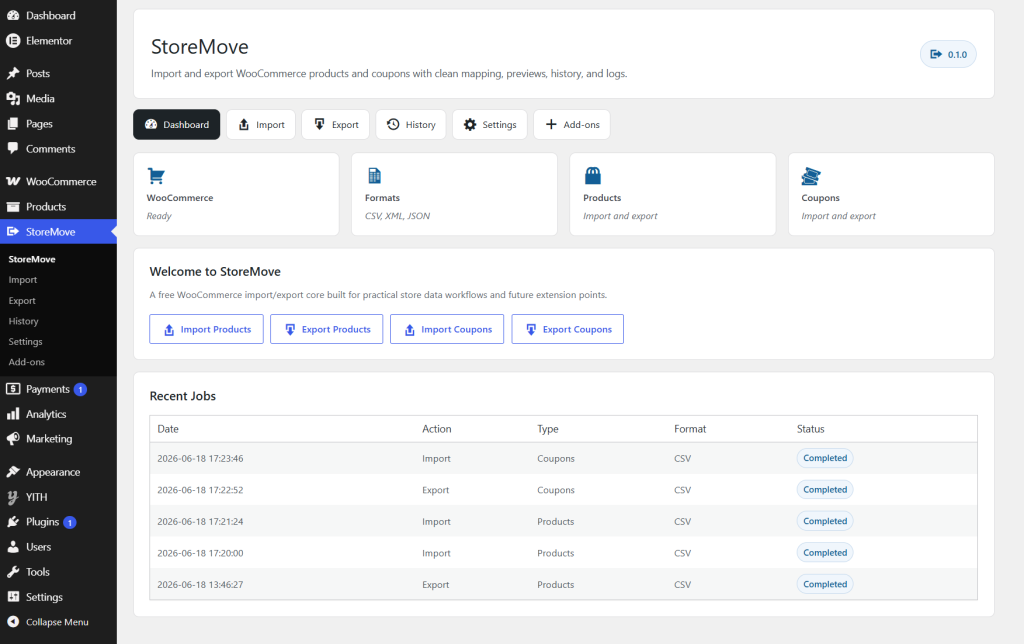
Task: Click the Type column header
Action: coord(548,428)
